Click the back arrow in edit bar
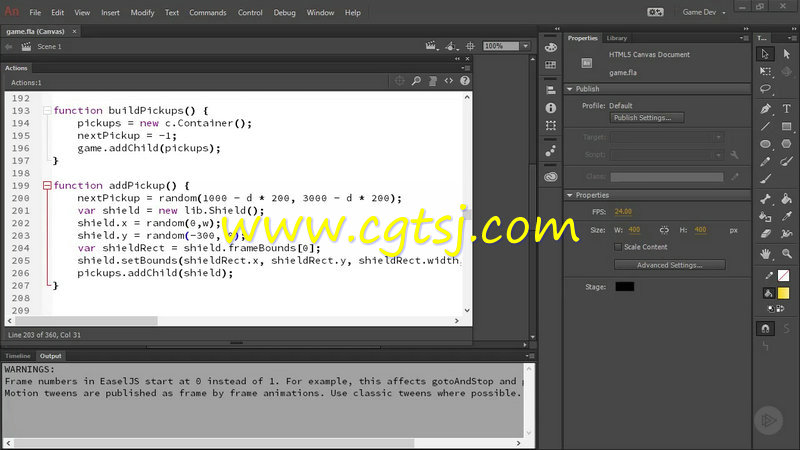This screenshot has width=800, height=450. 9,46
